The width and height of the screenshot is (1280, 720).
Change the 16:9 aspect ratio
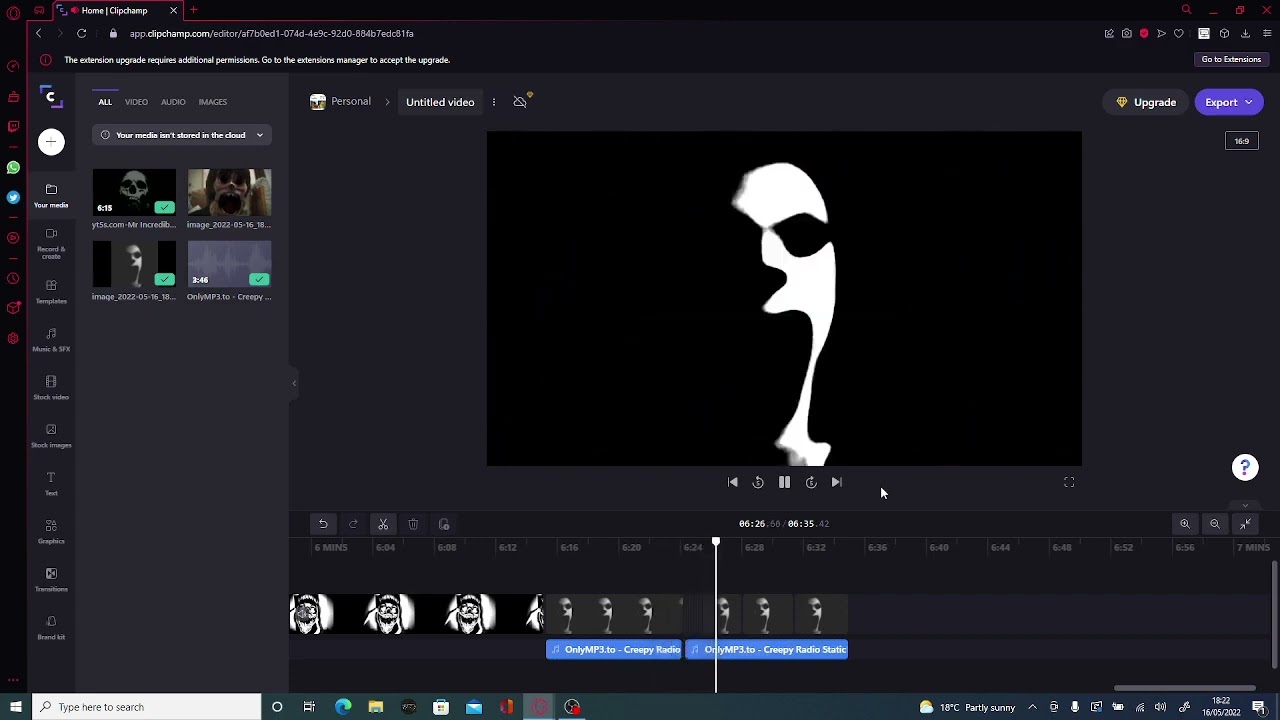(x=1241, y=141)
